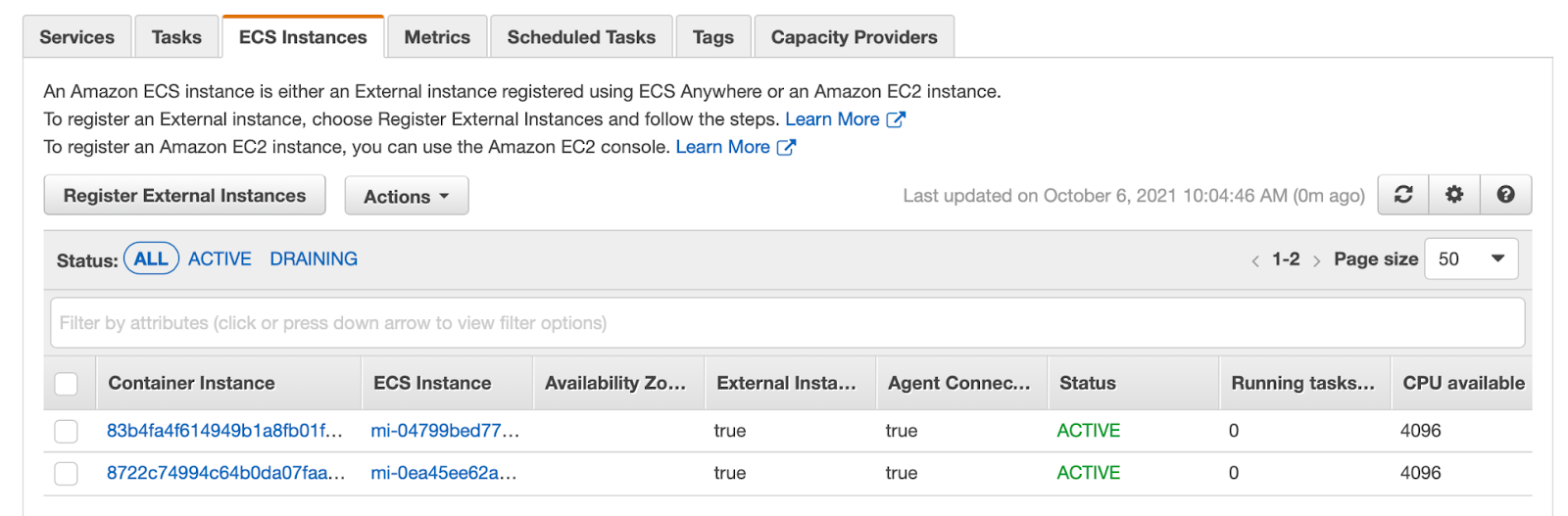Viewport: 1568px width, 516px height.
Task: Open the Actions dropdown menu
Action: pyautogui.click(x=406, y=196)
